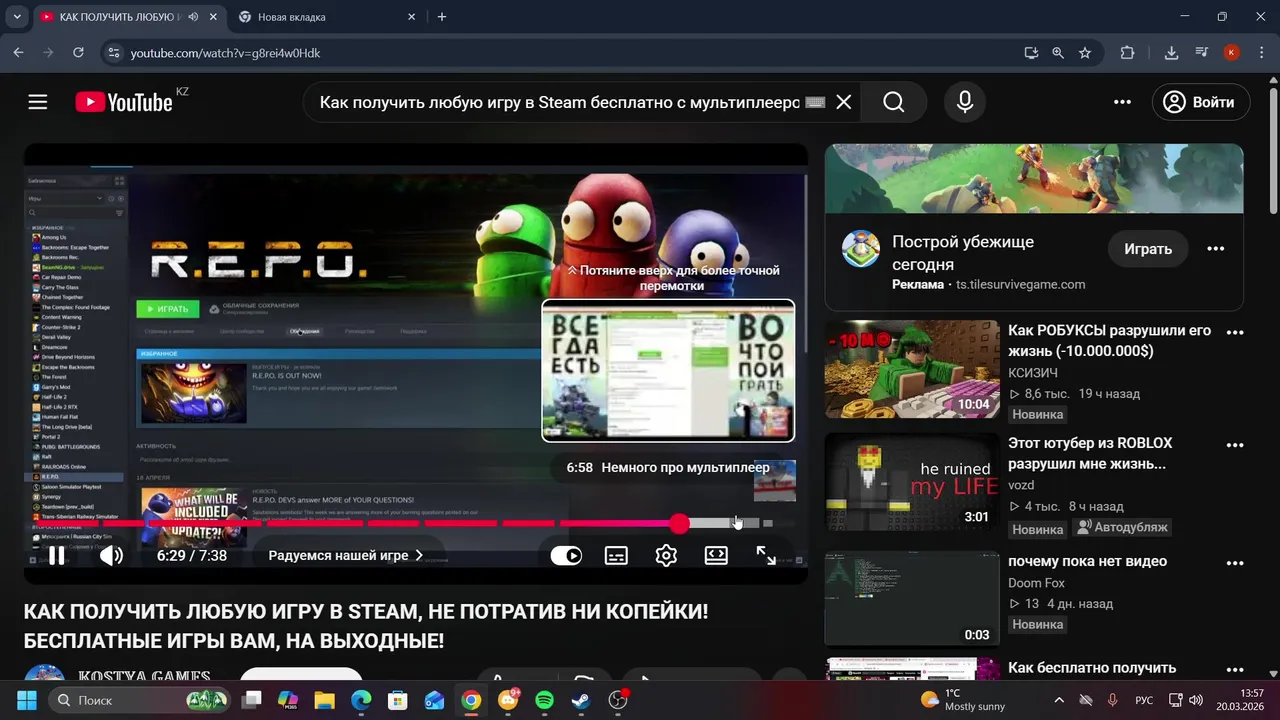
Task: Toggle the autoplay switch
Action: 566,555
